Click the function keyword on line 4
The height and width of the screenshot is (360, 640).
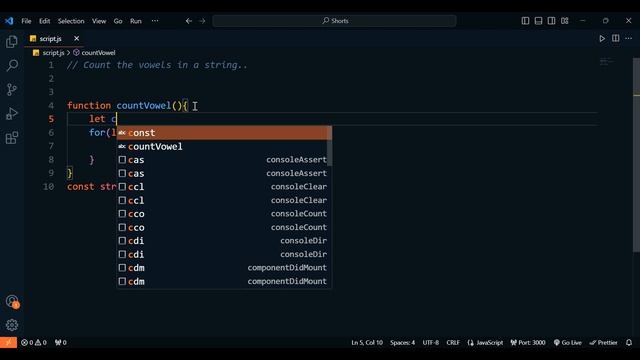pos(89,105)
